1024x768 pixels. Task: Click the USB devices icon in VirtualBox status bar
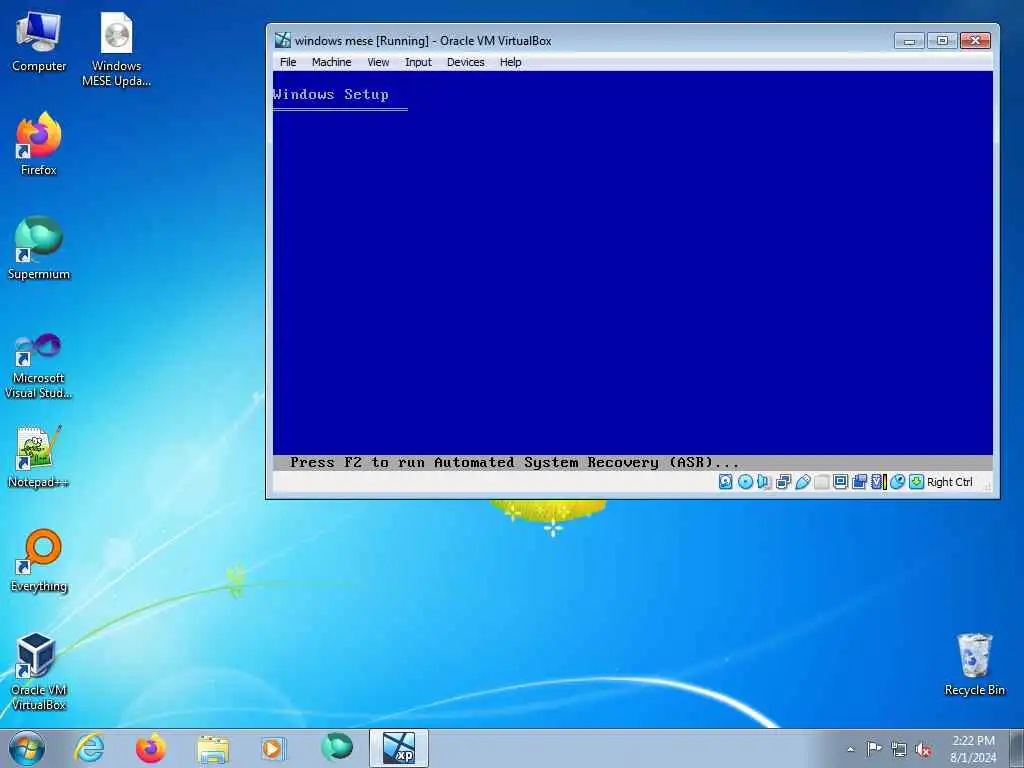coord(803,482)
